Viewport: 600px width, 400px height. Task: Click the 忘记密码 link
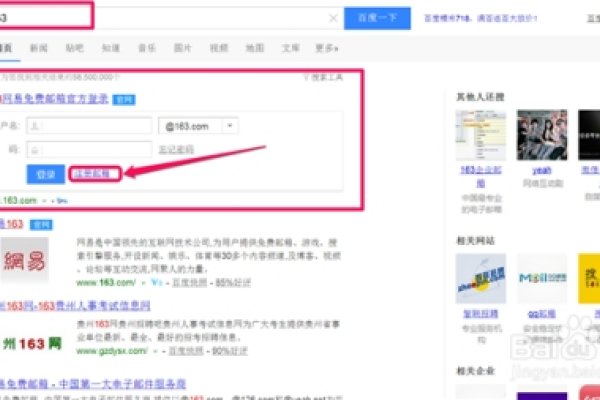pos(176,149)
